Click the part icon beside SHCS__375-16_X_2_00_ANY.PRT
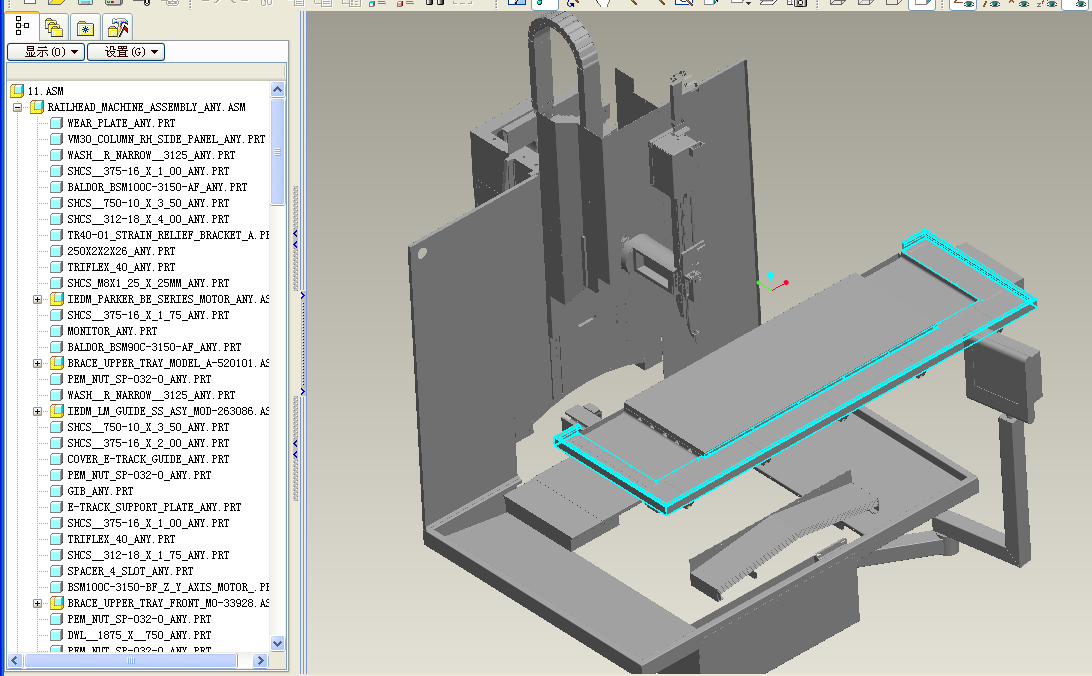Viewport: 1092px width, 676px height. (x=57, y=443)
